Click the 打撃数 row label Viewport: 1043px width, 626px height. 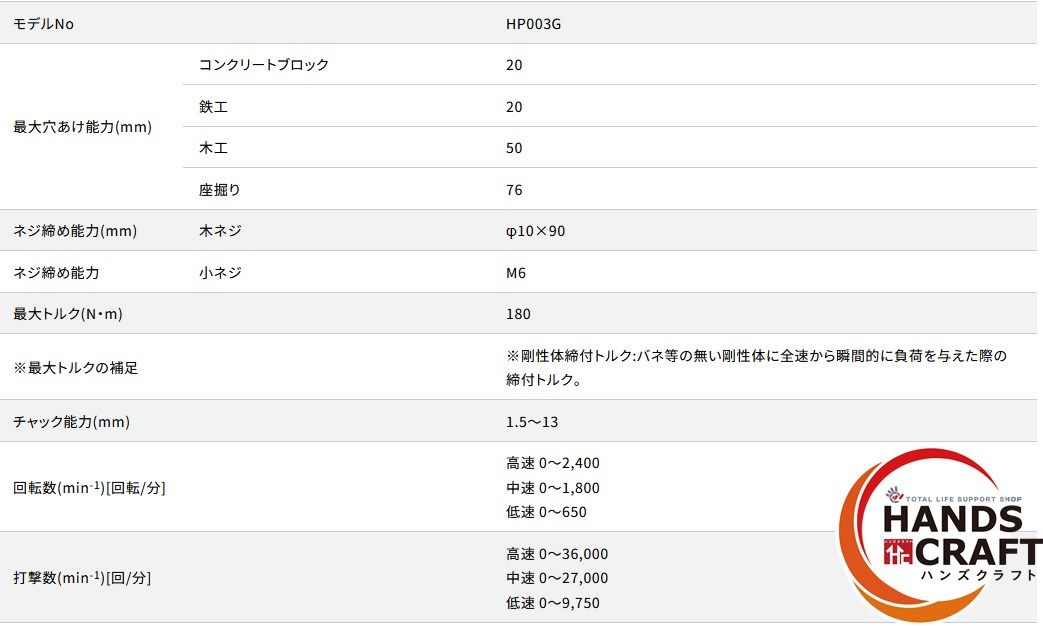[x=82, y=578]
